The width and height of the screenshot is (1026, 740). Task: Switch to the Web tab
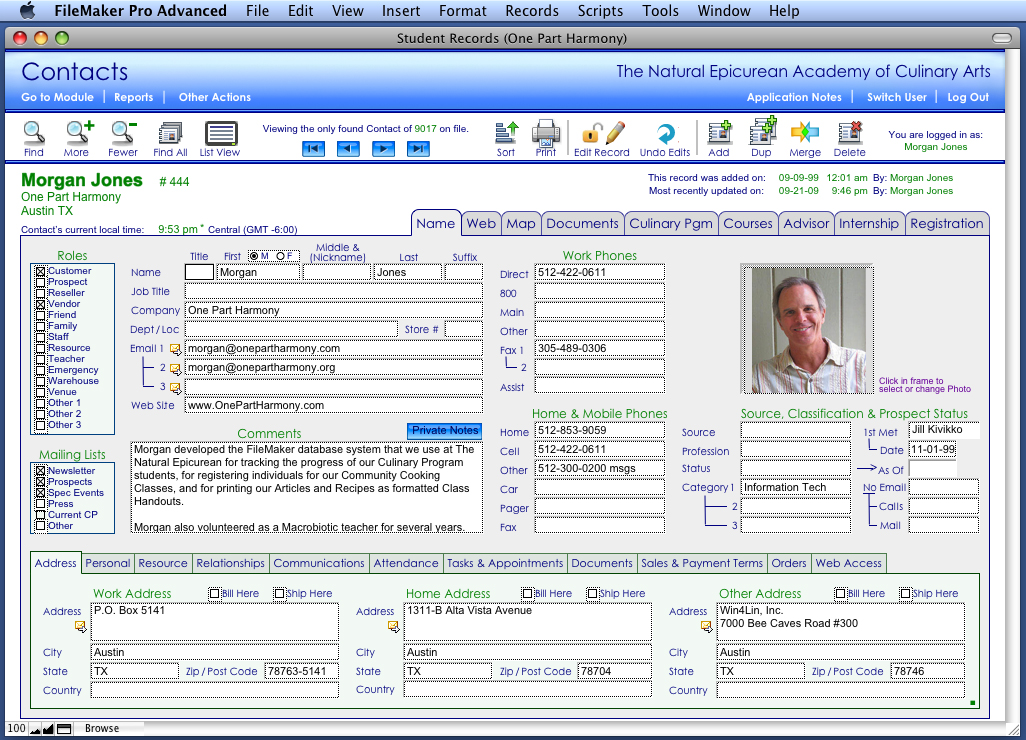[x=481, y=224]
